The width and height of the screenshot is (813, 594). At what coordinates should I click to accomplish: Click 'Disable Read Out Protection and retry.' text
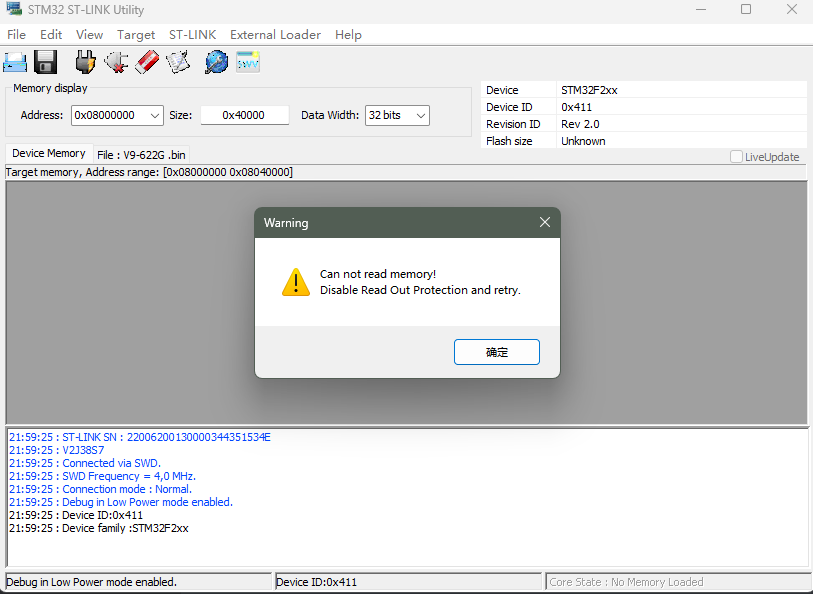click(x=420, y=290)
